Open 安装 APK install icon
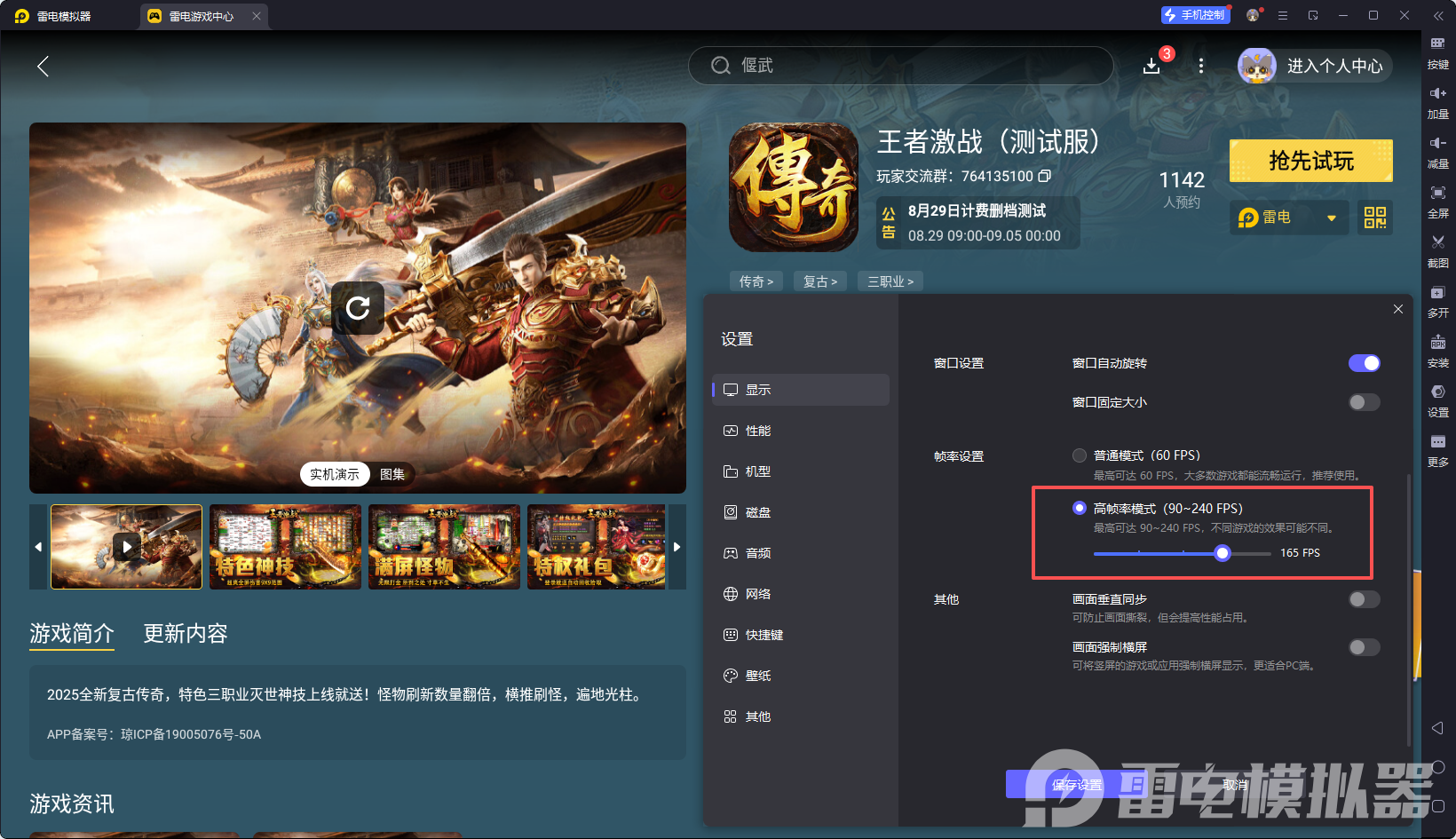This screenshot has width=1456, height=839. tap(1438, 352)
